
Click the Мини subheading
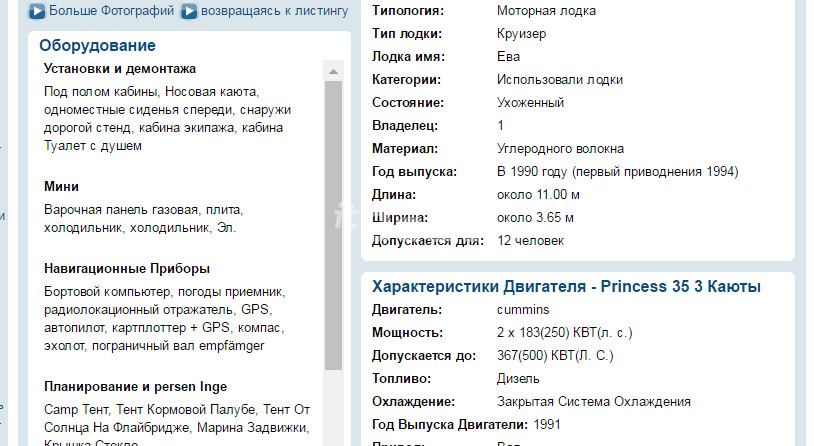pyautogui.click(x=62, y=187)
